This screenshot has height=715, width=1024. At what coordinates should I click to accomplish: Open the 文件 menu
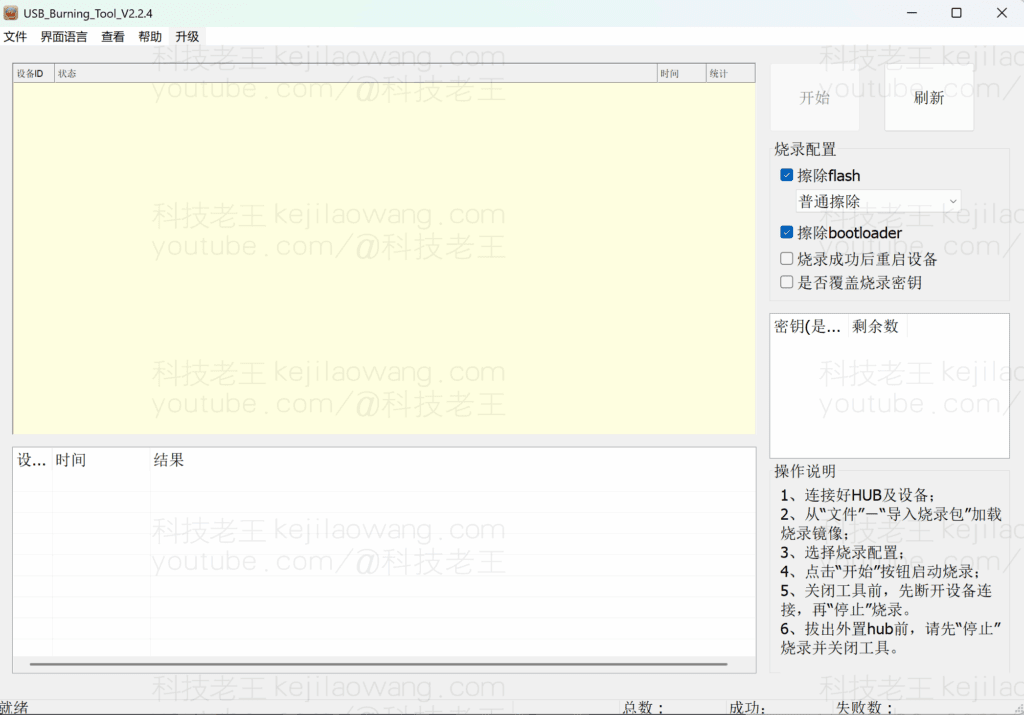click(15, 37)
